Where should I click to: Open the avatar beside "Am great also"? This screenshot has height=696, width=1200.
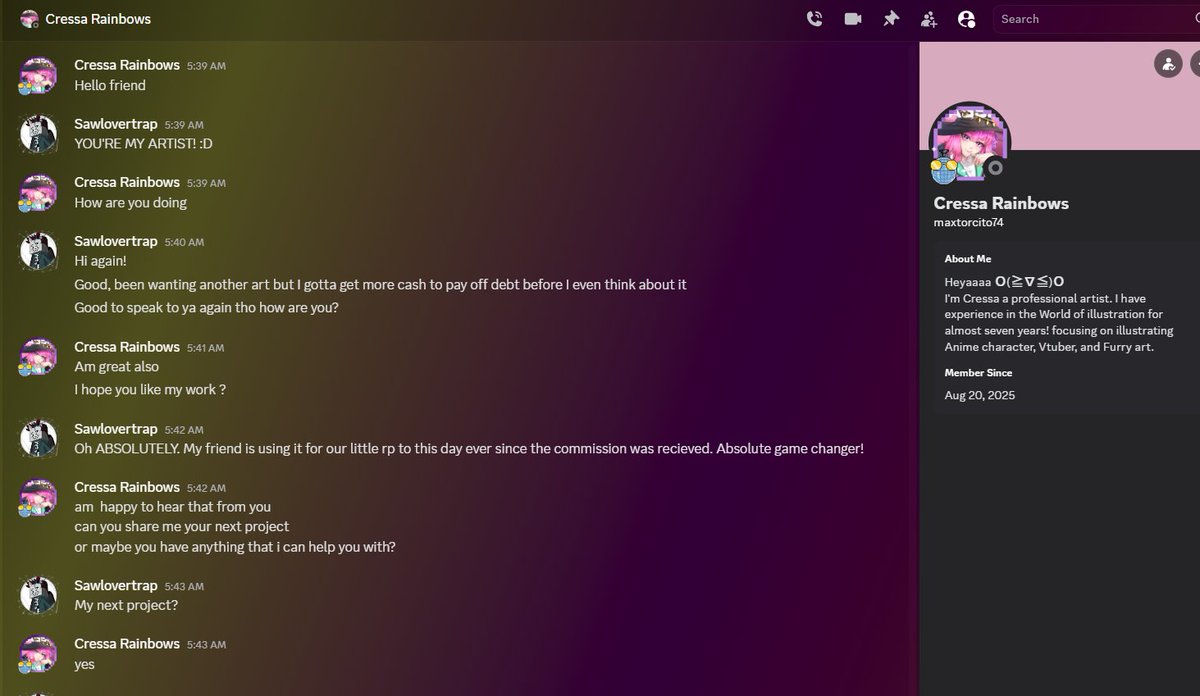click(38, 357)
